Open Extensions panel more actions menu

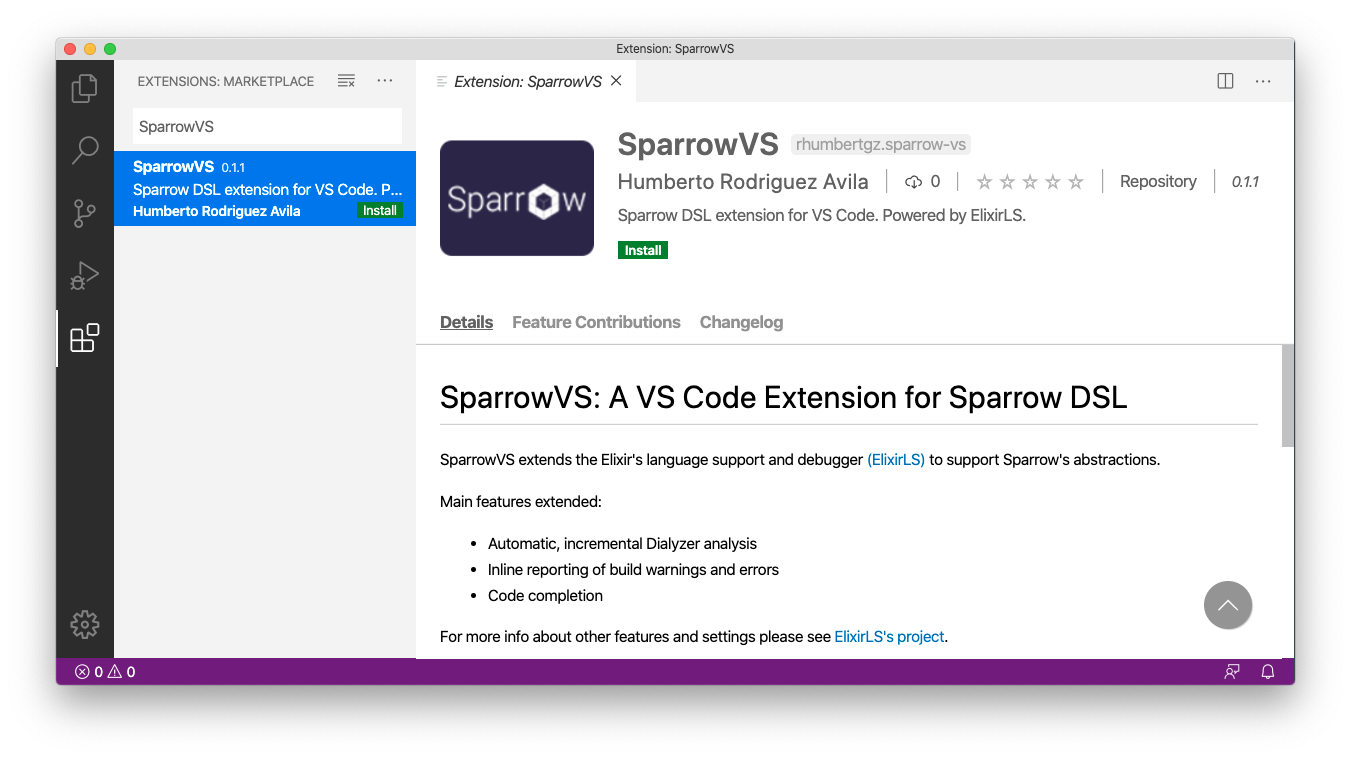point(385,81)
